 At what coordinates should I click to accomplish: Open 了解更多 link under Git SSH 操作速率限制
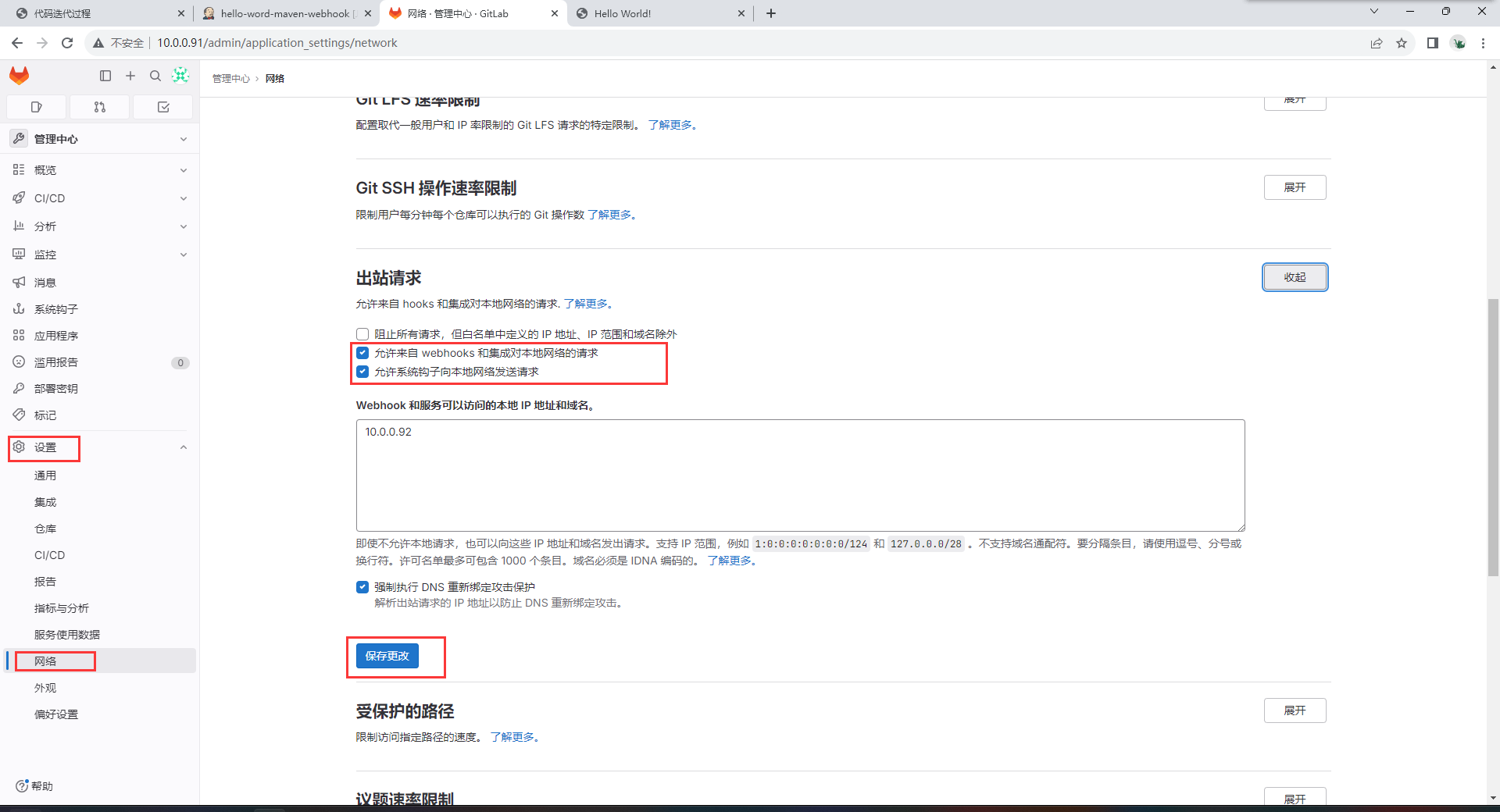coord(609,215)
